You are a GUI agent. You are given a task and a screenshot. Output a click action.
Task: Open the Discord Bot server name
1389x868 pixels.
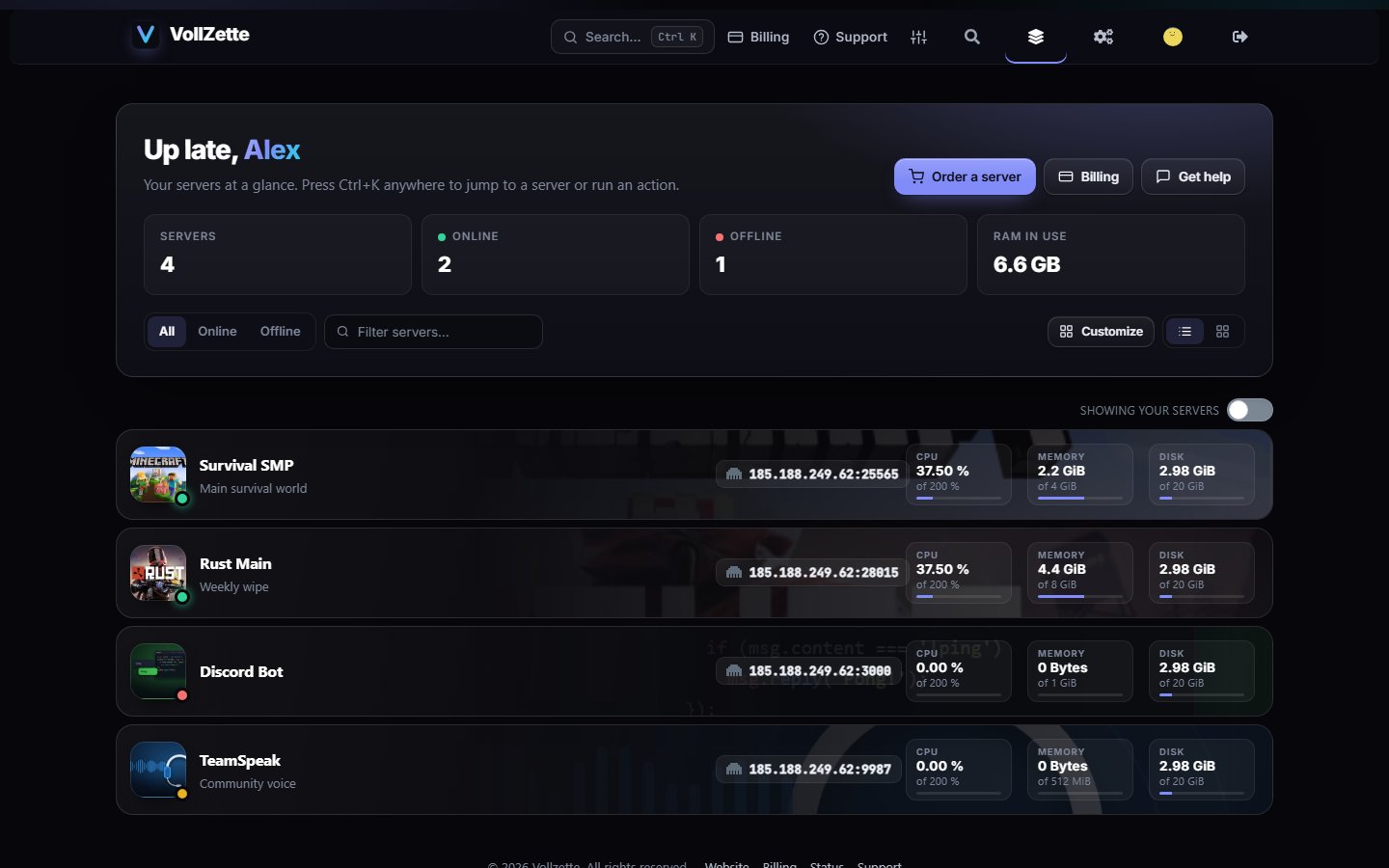(241, 671)
